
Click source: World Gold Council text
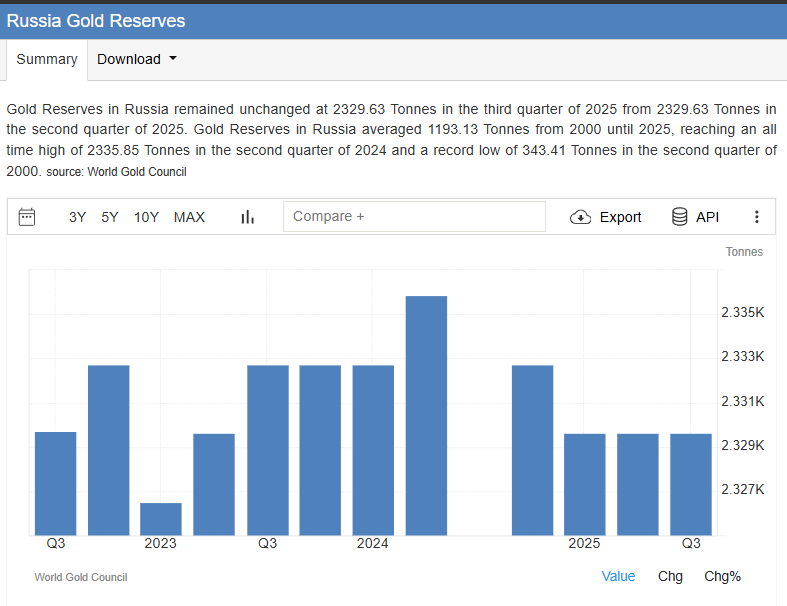click(x=116, y=172)
